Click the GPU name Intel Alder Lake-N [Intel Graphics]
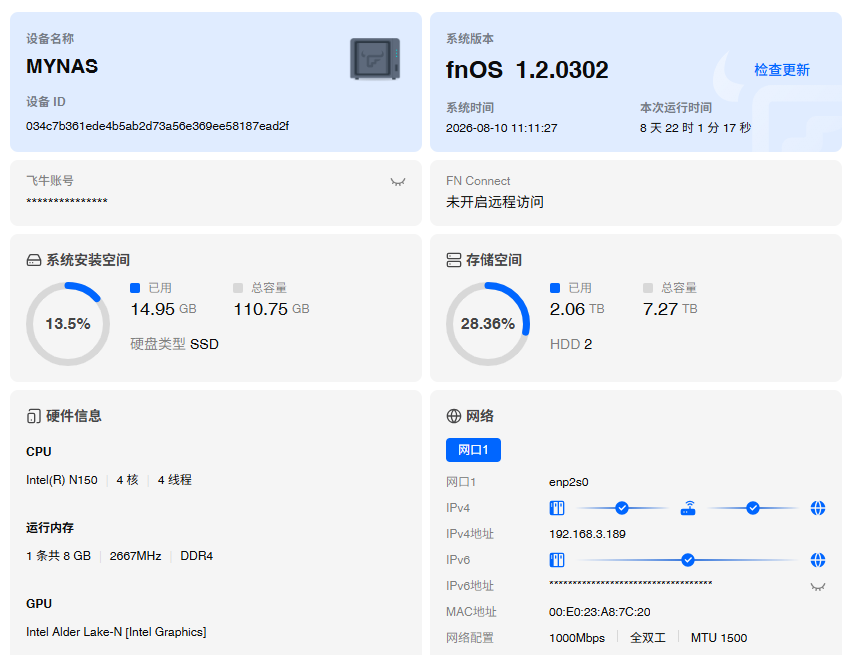 pyautogui.click(x=116, y=632)
